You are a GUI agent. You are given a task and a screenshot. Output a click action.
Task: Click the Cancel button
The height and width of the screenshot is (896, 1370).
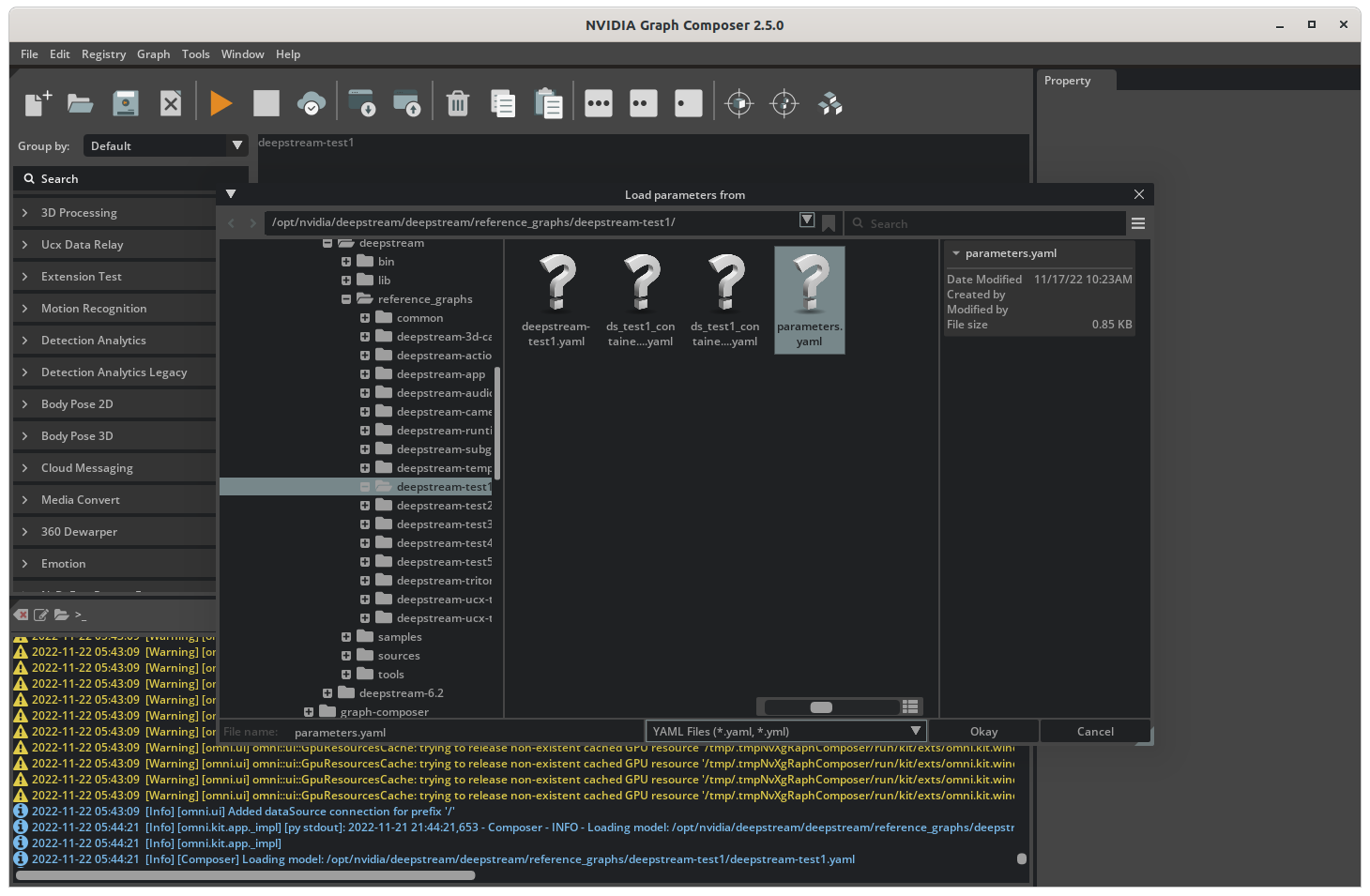point(1095,731)
